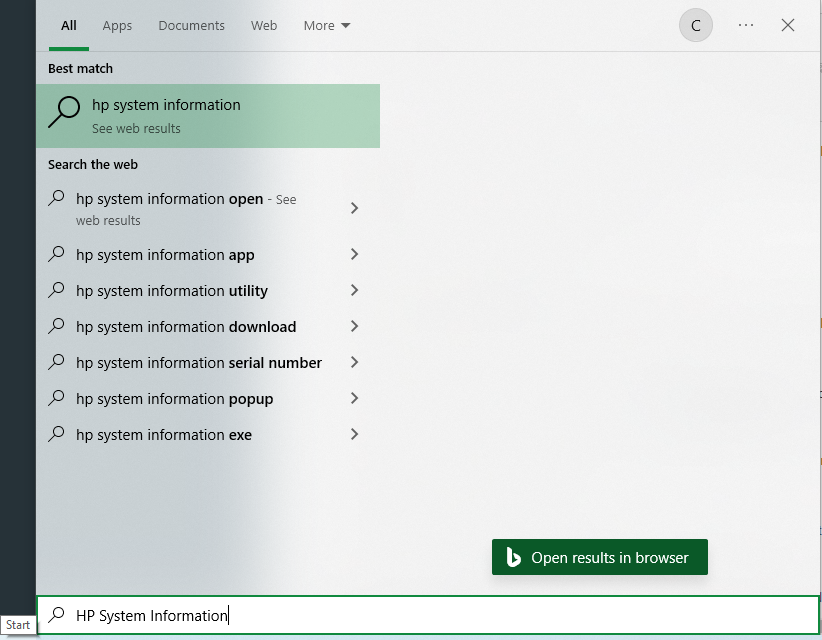822x640 pixels.
Task: Click inside the HP System Information search box
Action: click(x=428, y=615)
